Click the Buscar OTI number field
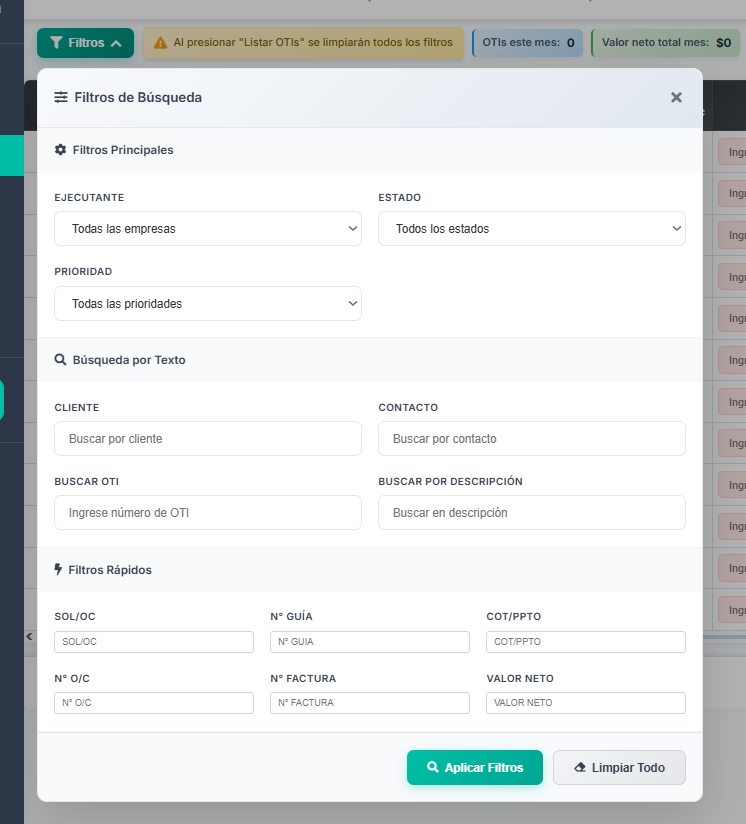Viewport: 746px width, 824px height. click(x=208, y=513)
